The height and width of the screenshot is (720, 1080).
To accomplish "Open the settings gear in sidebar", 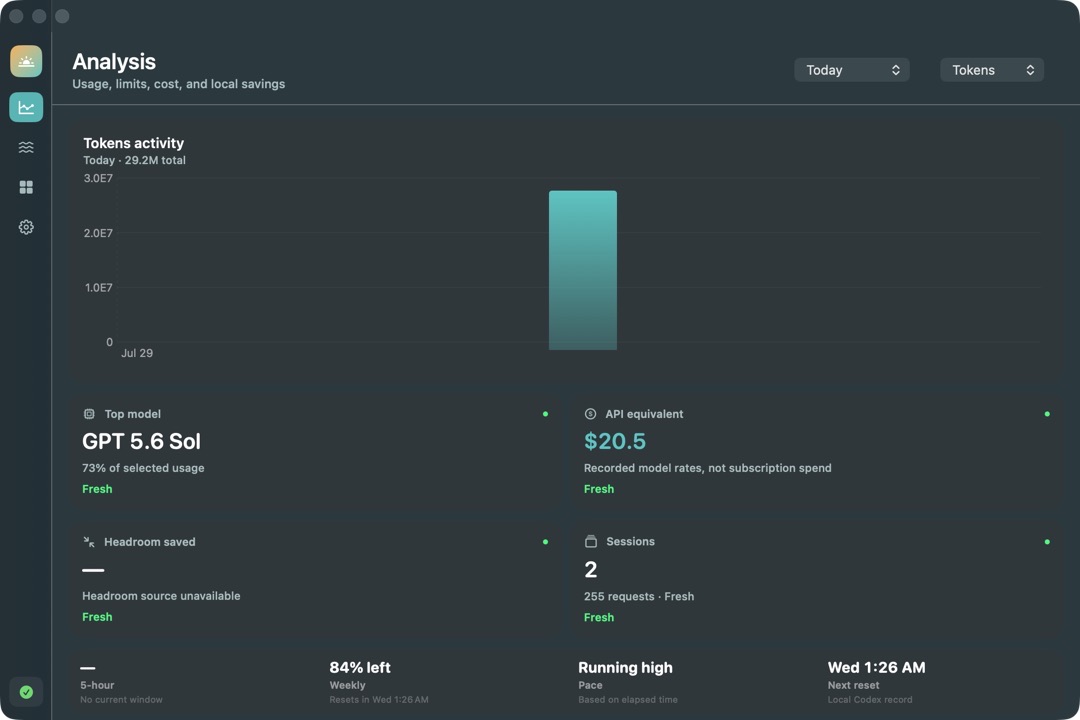I will click(26, 227).
